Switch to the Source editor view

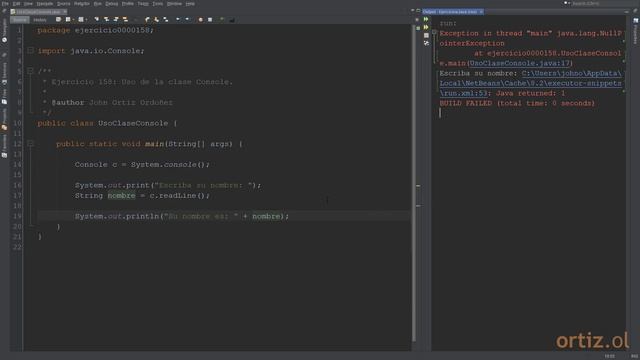point(20,20)
